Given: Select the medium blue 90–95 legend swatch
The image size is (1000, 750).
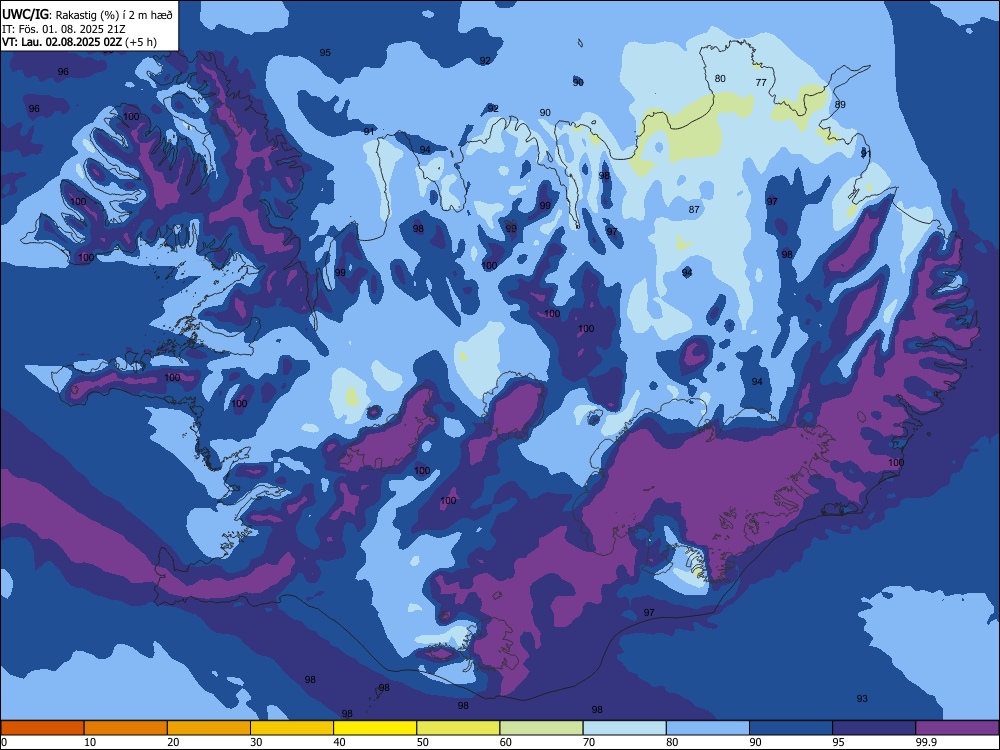Looking at the screenshot, I should (791, 728).
